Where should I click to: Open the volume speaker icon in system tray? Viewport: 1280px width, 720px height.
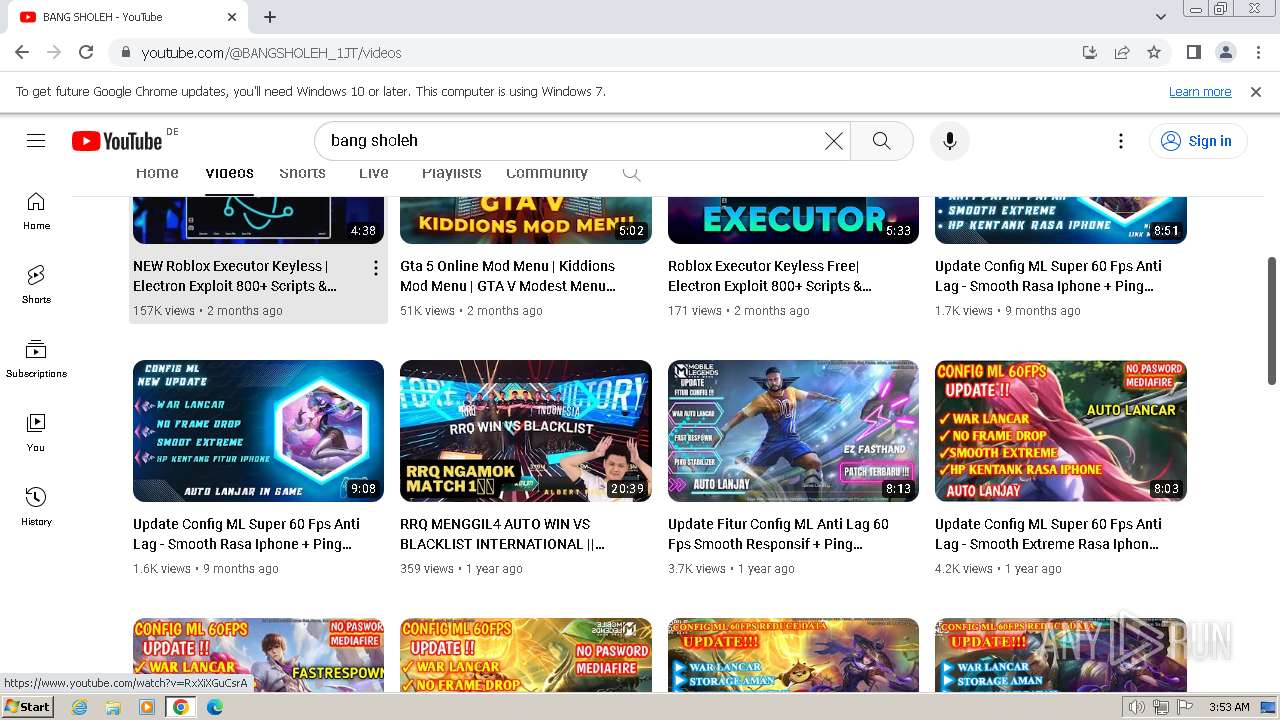coord(1138,707)
